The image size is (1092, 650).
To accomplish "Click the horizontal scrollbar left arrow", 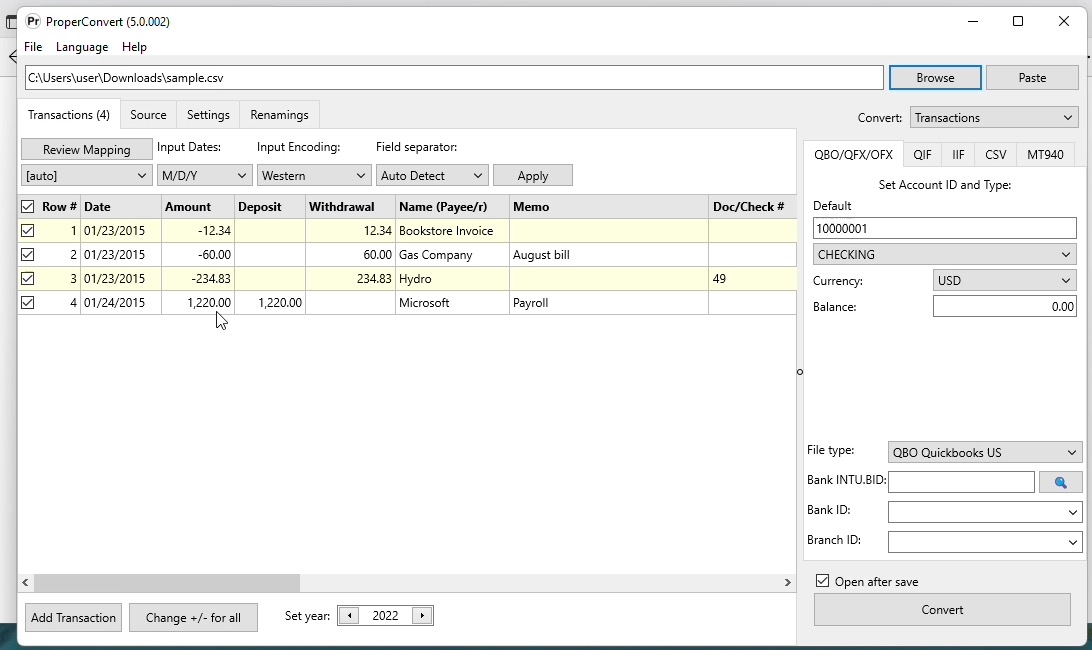I will coord(25,582).
